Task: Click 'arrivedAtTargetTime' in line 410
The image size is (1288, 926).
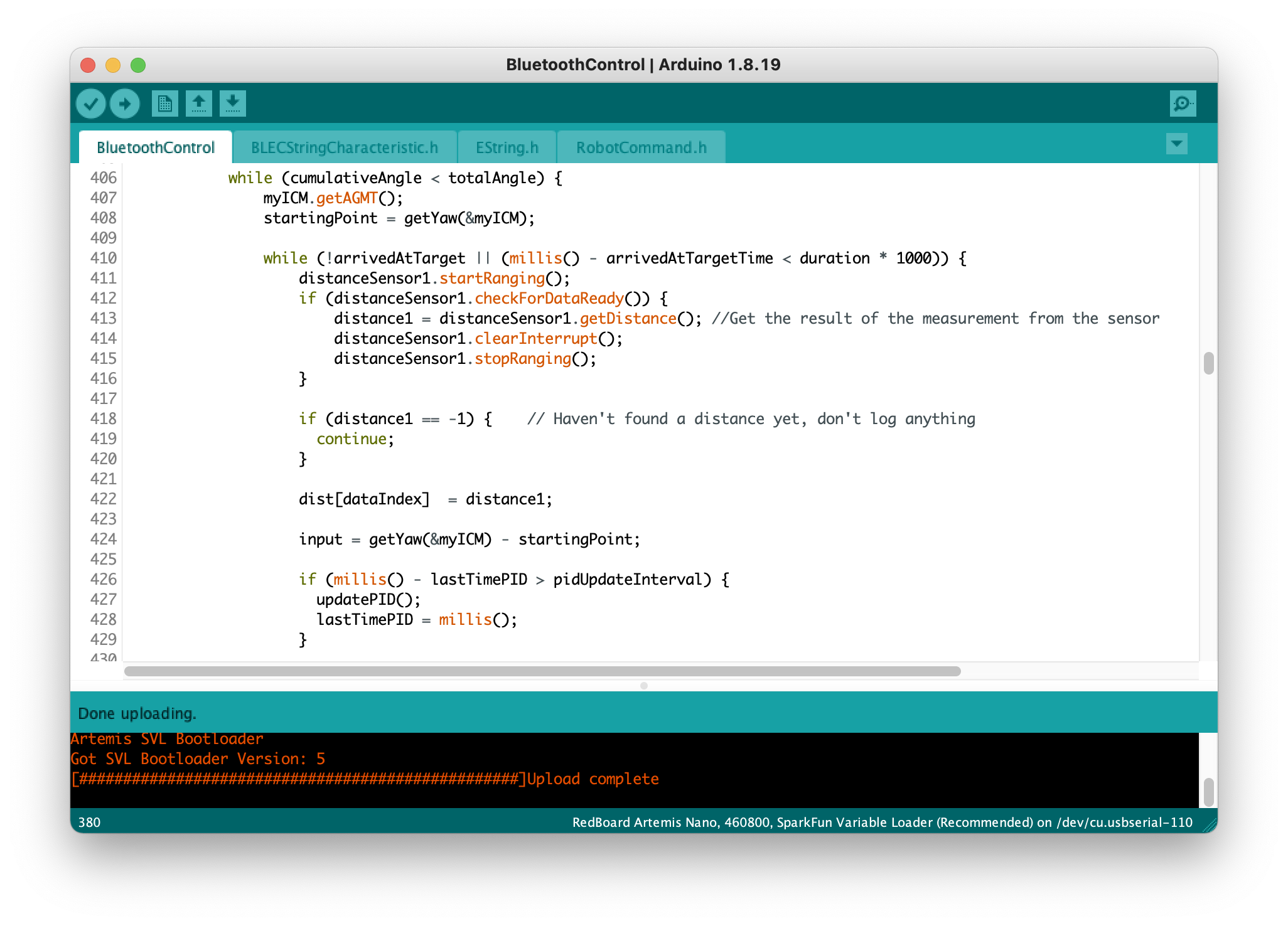Action: 689,258
